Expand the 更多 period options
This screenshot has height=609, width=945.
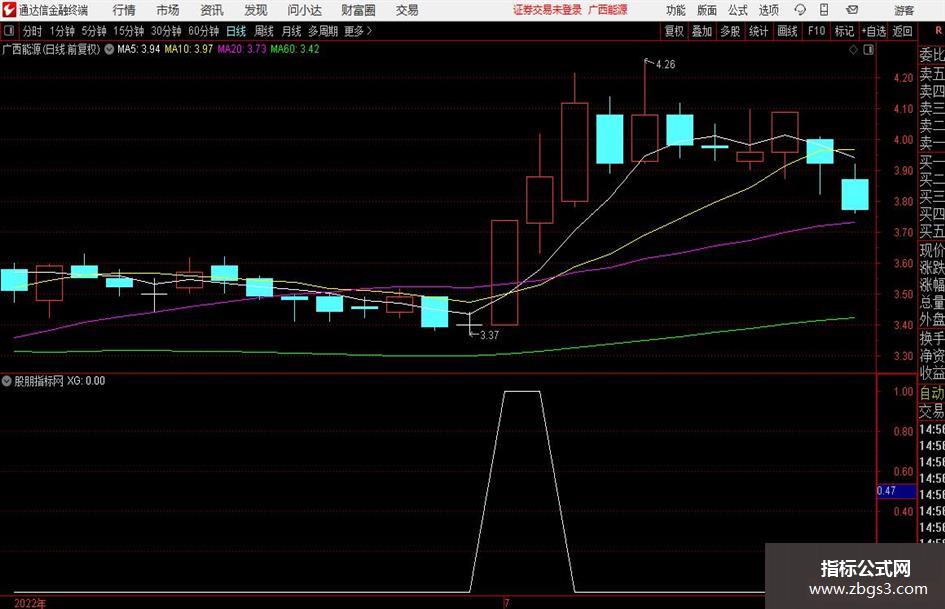pyautogui.click(x=358, y=31)
